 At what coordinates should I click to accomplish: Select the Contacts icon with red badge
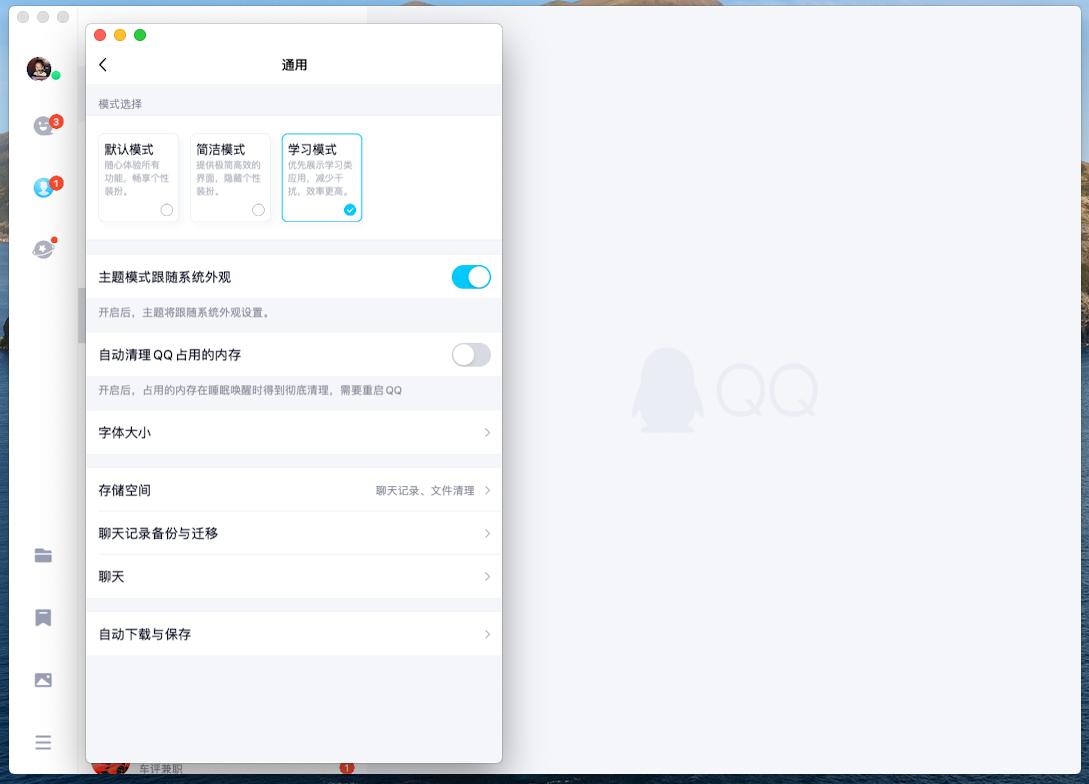click(43, 188)
